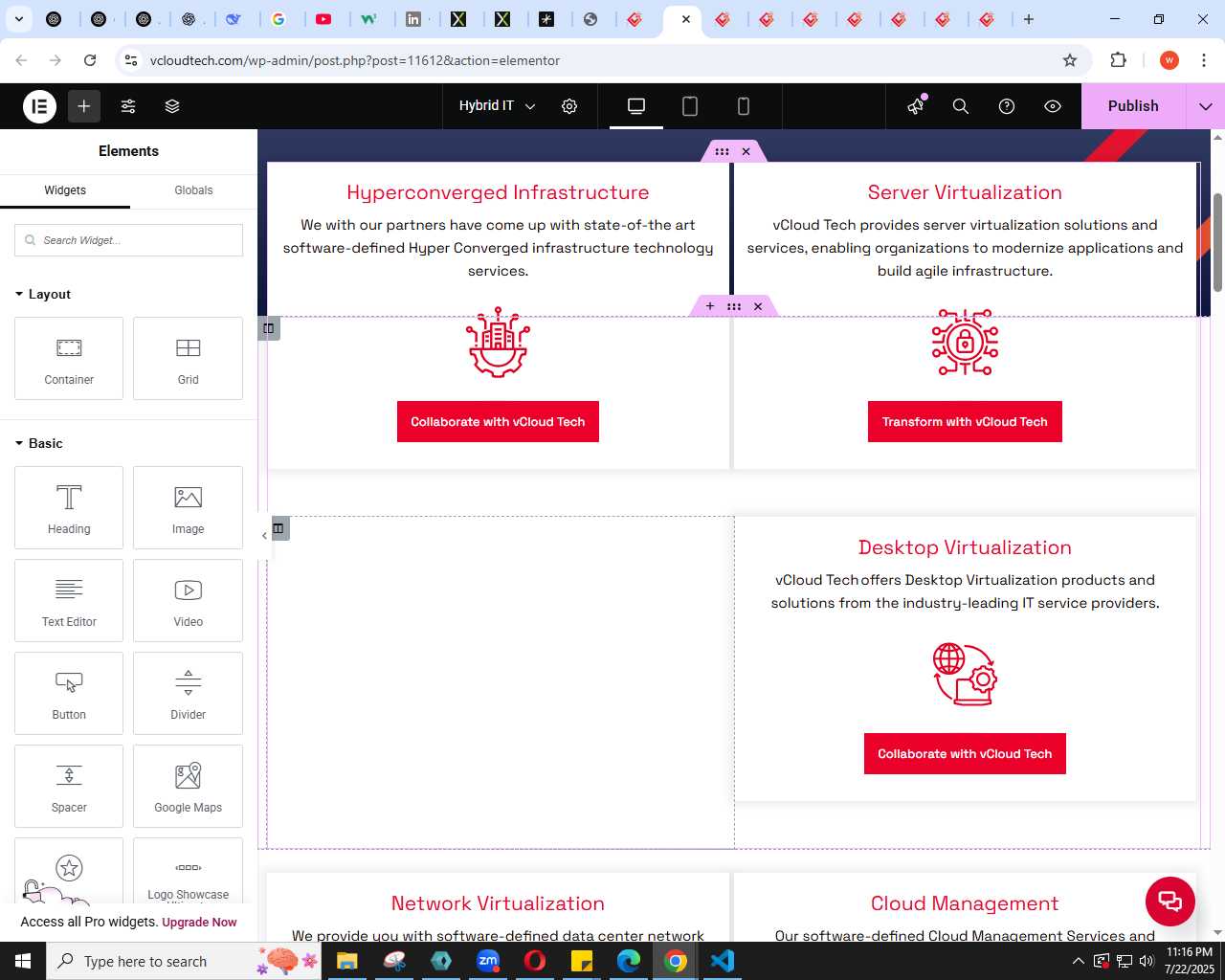The image size is (1225, 980).
Task: Click the Desktop Virtualization globe icon image
Action: click(x=965, y=674)
